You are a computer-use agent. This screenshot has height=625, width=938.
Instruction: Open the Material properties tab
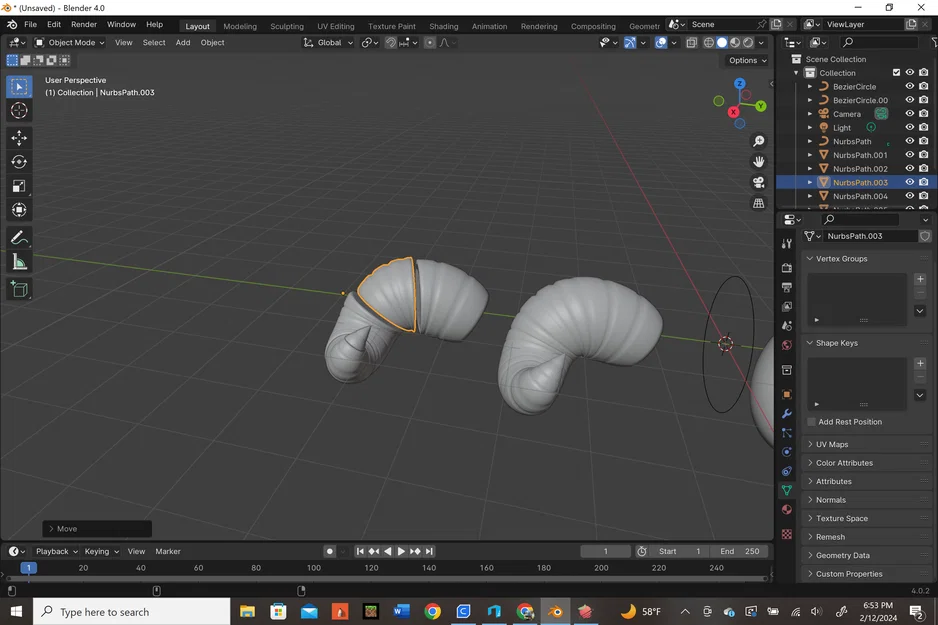click(787, 510)
